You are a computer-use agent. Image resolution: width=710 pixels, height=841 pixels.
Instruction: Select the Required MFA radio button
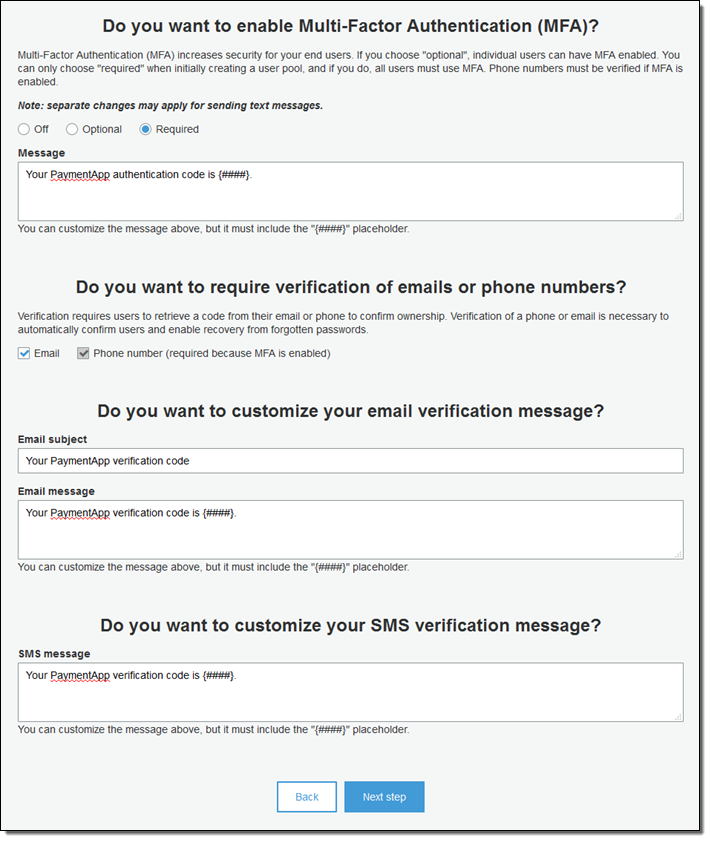(x=146, y=129)
